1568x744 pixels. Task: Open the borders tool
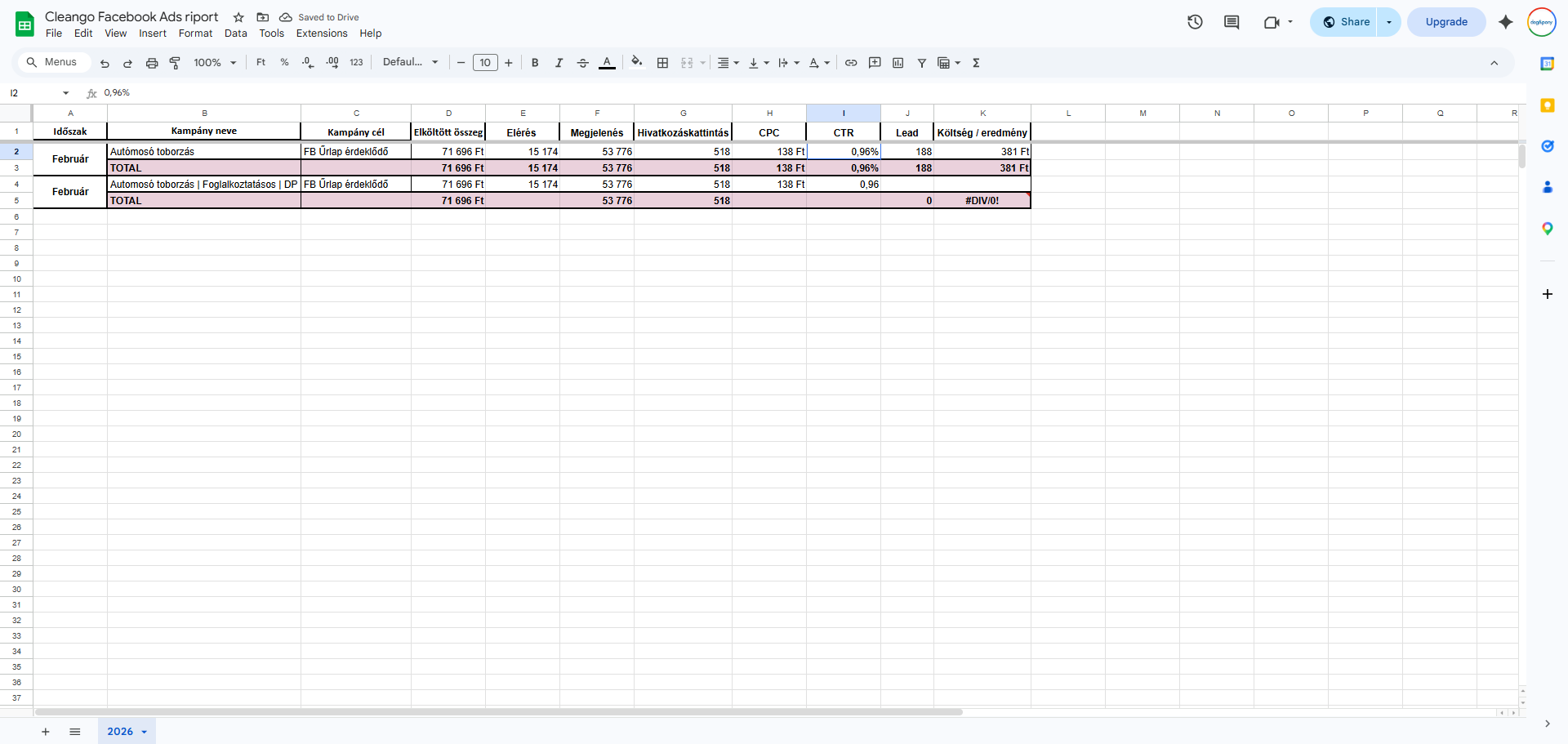[x=662, y=63]
